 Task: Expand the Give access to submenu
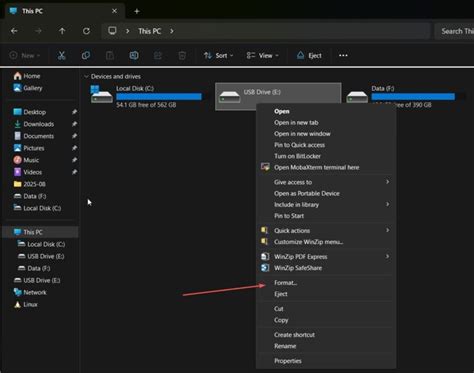click(388, 182)
